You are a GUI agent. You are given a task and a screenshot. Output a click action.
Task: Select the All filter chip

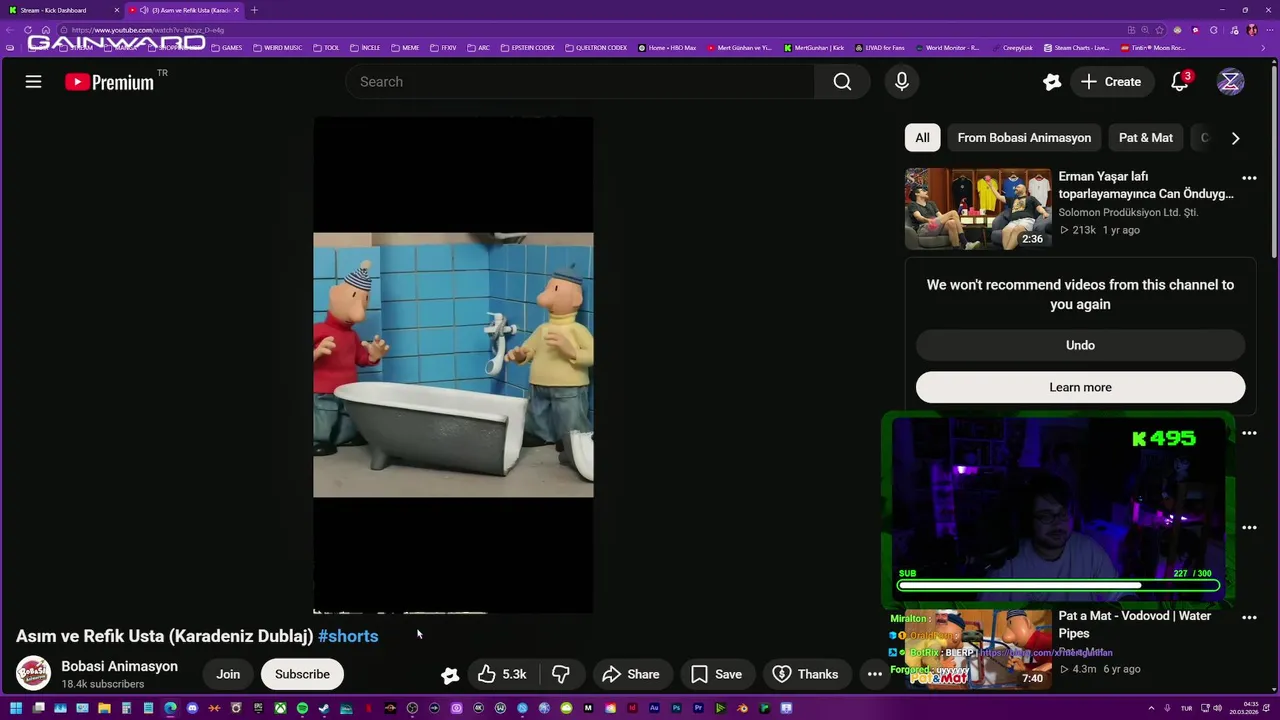pos(922,138)
